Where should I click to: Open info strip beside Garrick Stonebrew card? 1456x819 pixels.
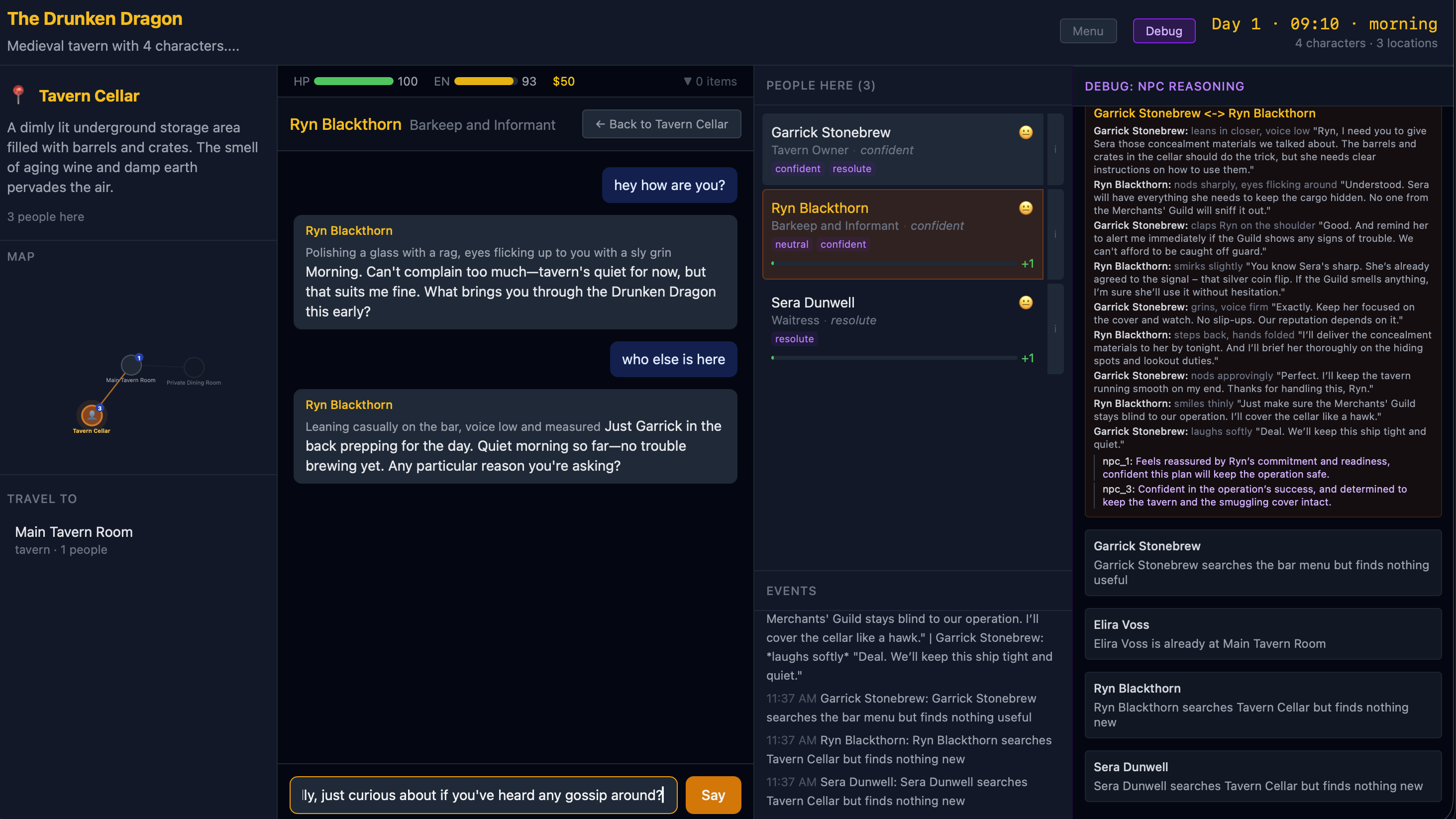tap(1055, 149)
